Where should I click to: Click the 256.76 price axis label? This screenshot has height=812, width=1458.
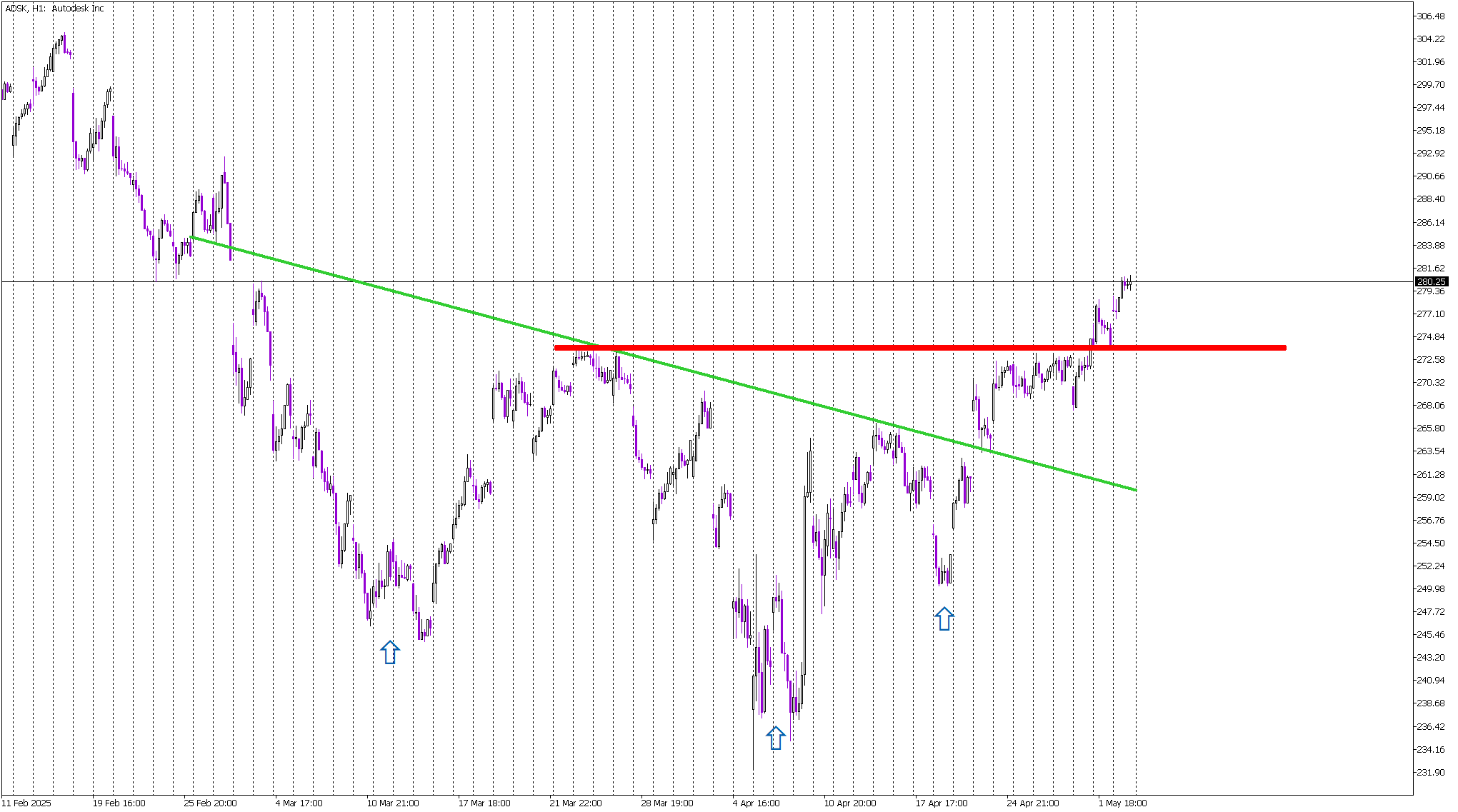click(1431, 521)
